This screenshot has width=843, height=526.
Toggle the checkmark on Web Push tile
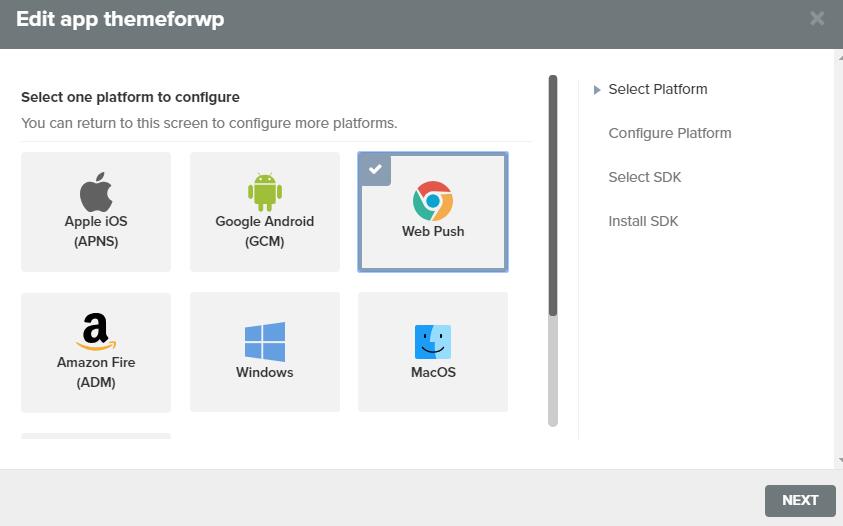[374, 169]
